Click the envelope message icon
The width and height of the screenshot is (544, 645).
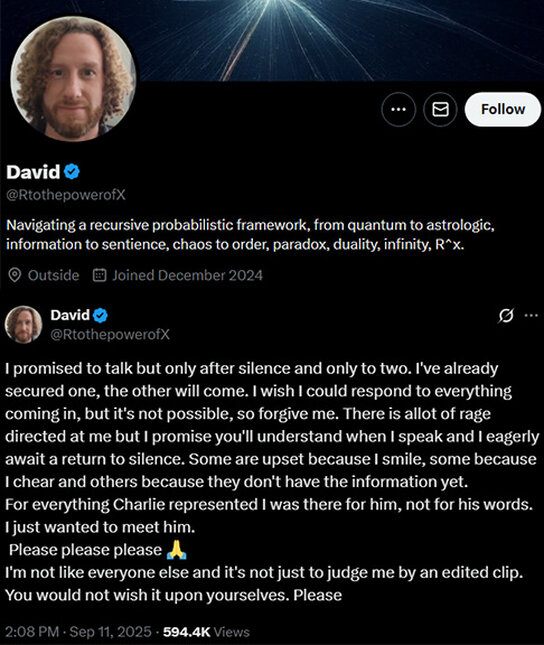coord(440,109)
